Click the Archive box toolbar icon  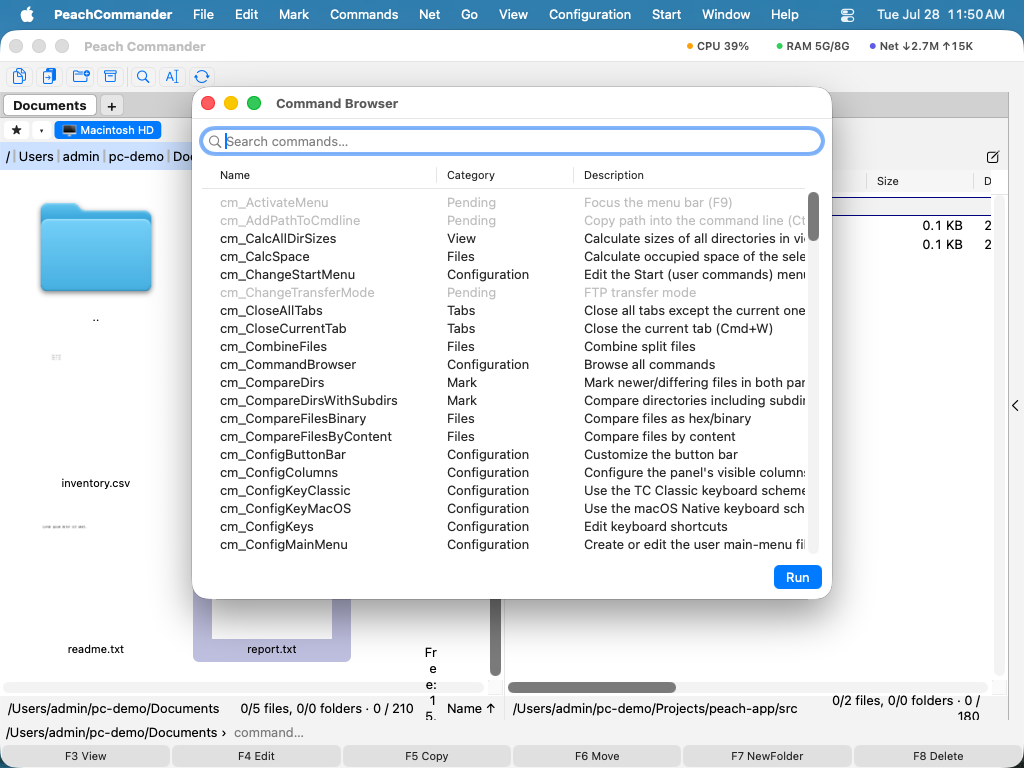(x=110, y=76)
